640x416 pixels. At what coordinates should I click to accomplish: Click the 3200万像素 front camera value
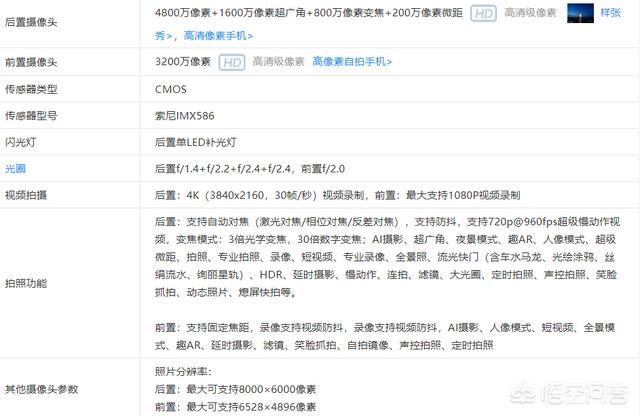tap(183, 62)
